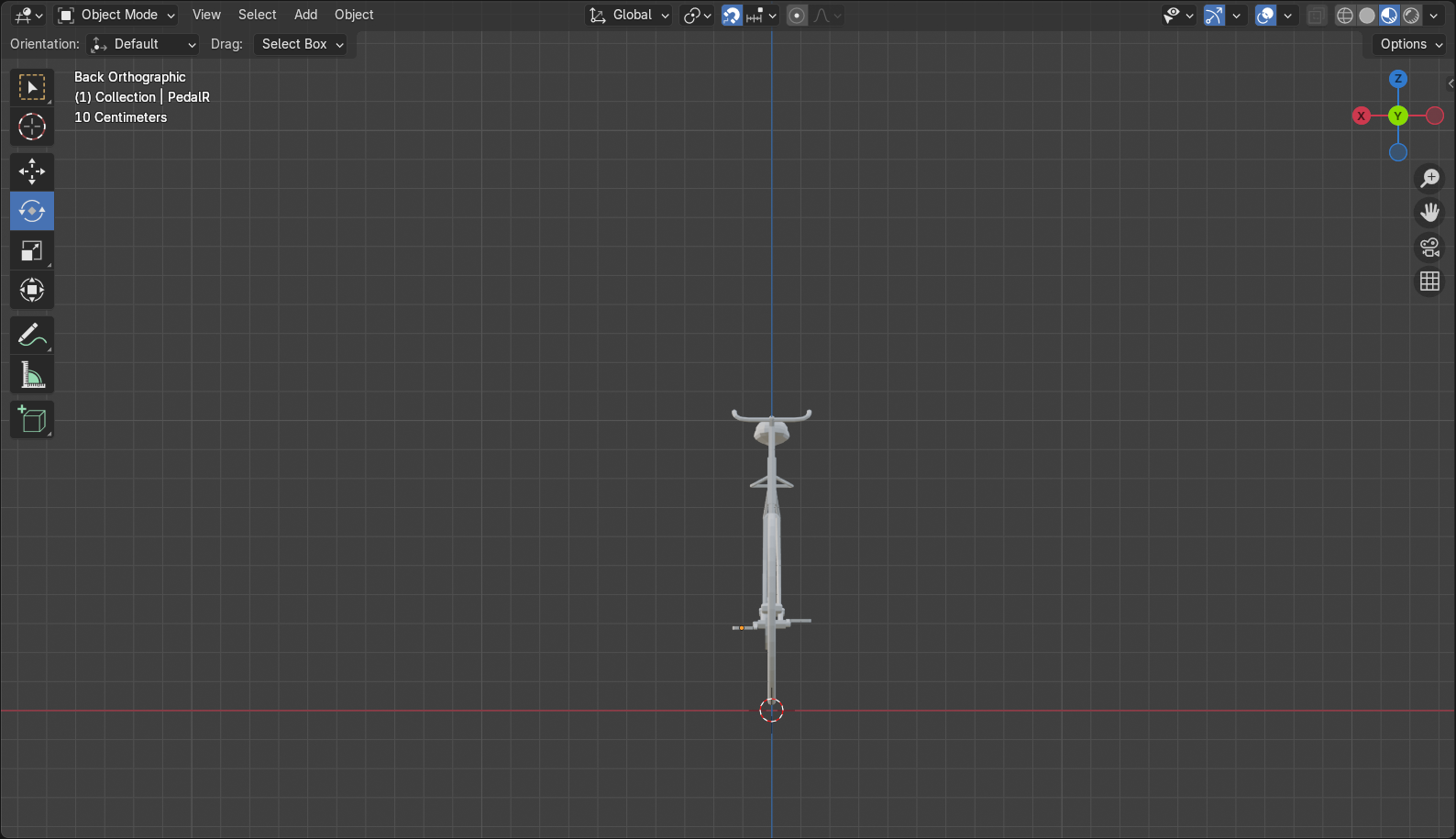
Task: Toggle show gizmos button
Action: tap(1214, 15)
